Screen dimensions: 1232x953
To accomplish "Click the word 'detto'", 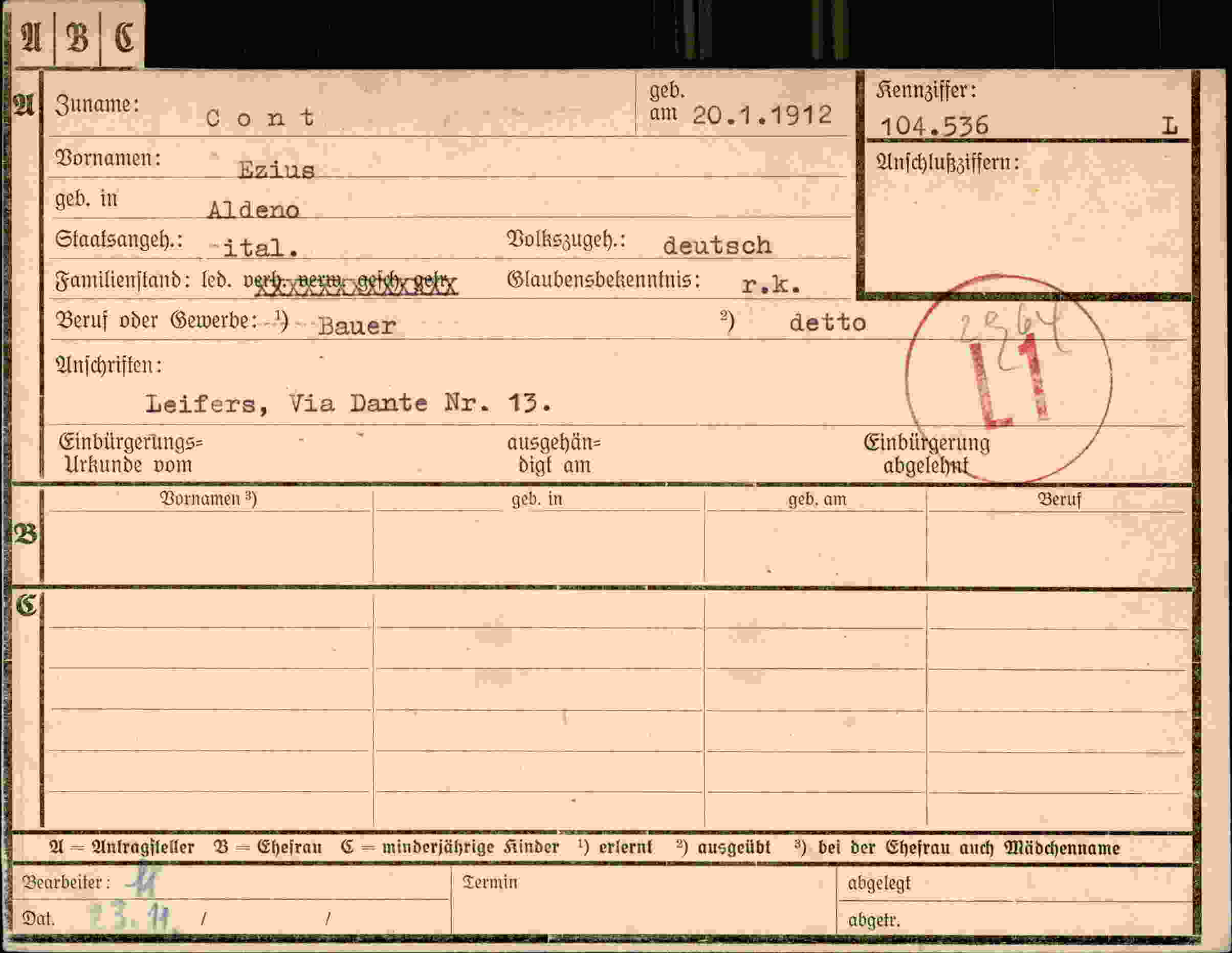I will tap(827, 322).
